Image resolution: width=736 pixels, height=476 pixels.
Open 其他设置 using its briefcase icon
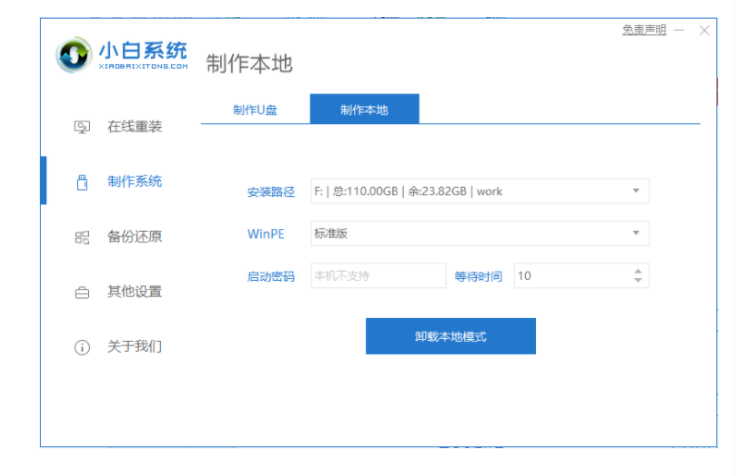point(83,292)
